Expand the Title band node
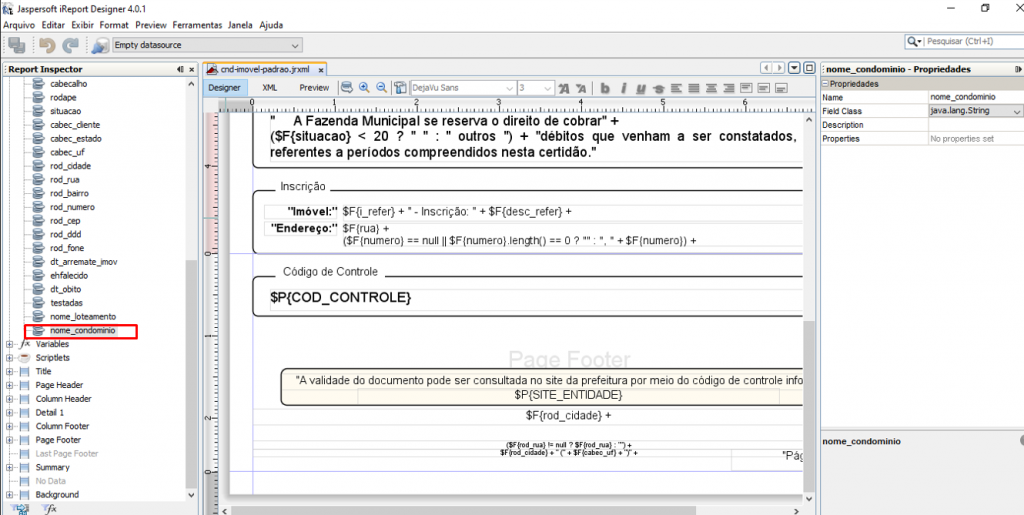 9,371
